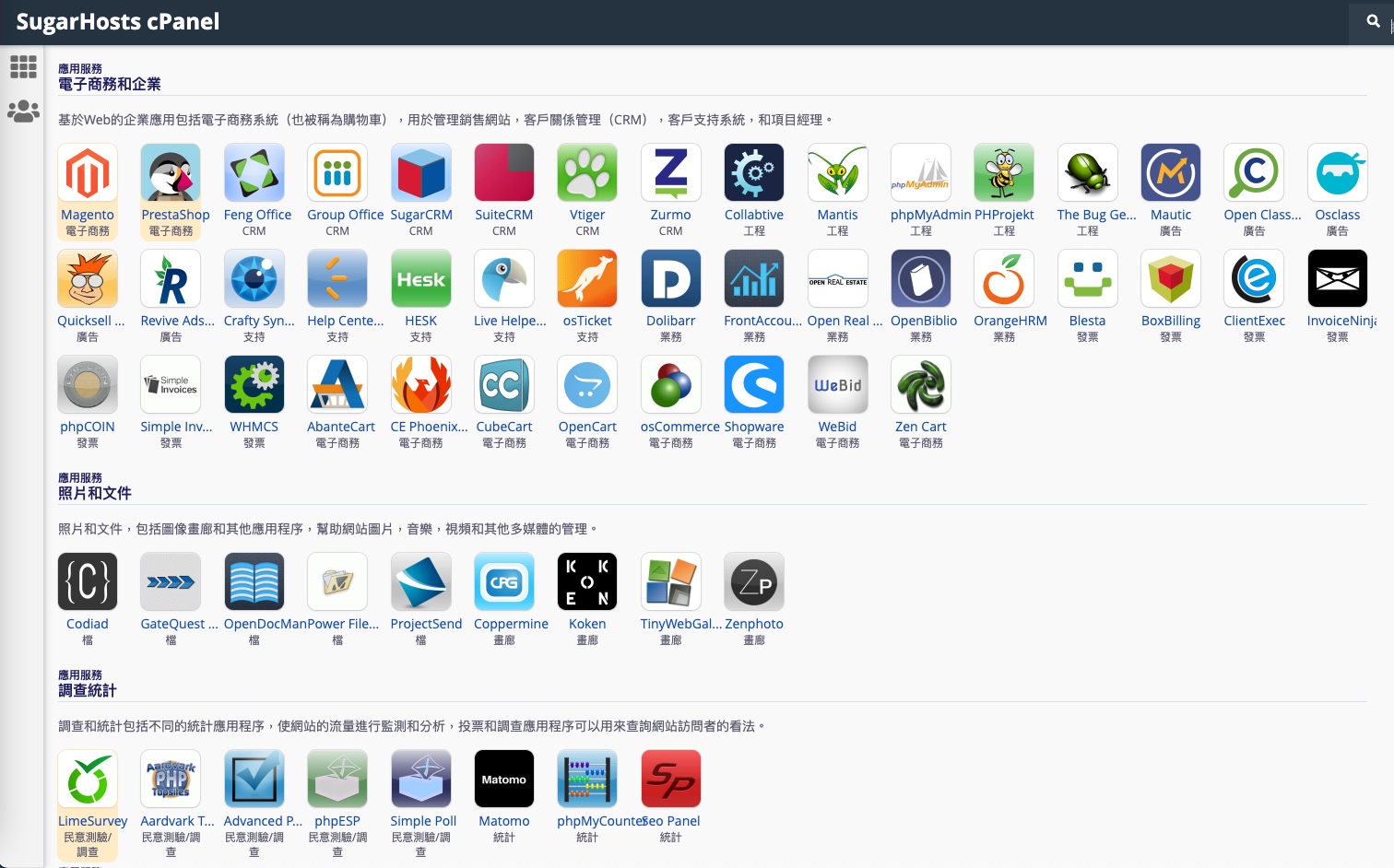
Task: Select the PHProjekt bee icon
Action: [x=1004, y=172]
